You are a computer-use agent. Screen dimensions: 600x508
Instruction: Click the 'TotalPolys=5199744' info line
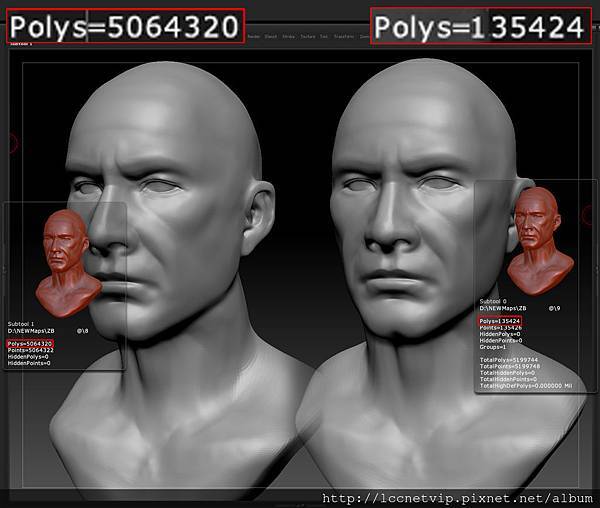pyautogui.click(x=509, y=360)
